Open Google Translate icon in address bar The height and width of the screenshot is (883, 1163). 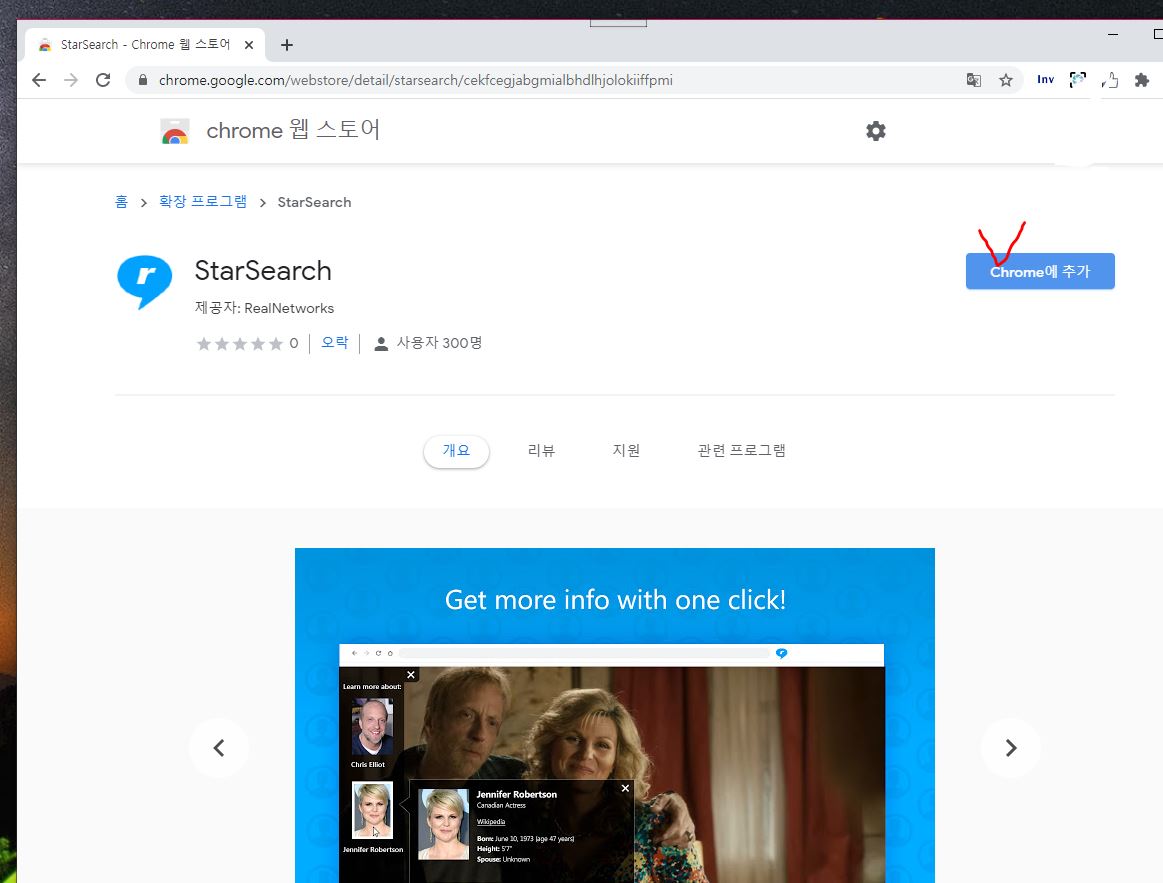tap(974, 80)
